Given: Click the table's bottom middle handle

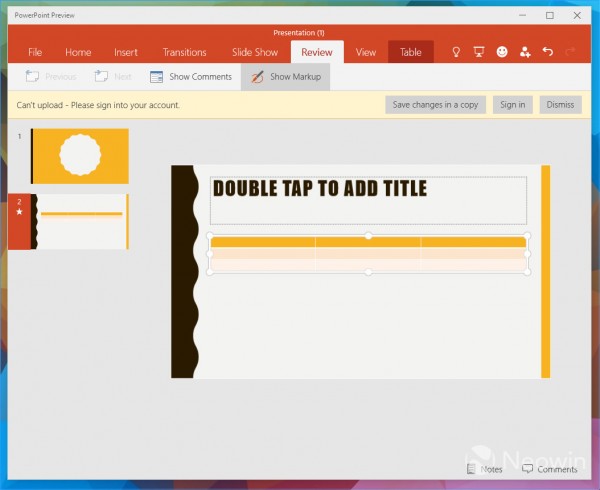Looking at the screenshot, I should tap(368, 272).
